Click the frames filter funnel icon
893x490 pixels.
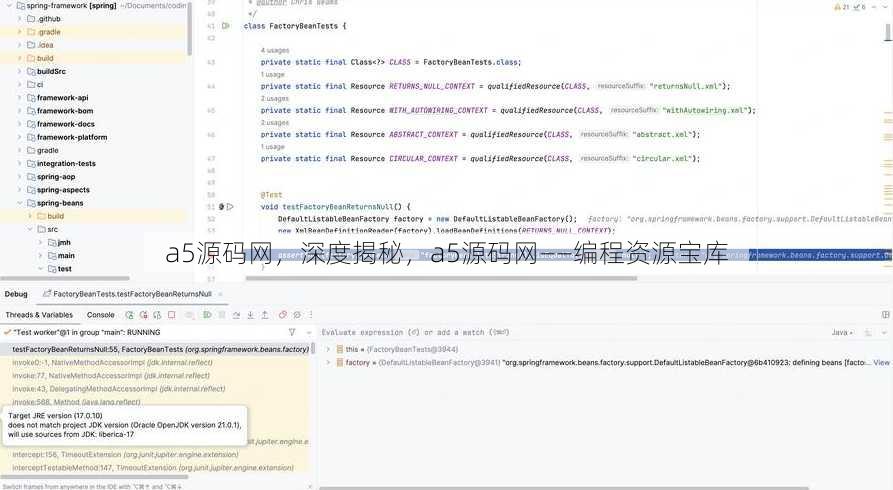pyautogui.click(x=292, y=332)
